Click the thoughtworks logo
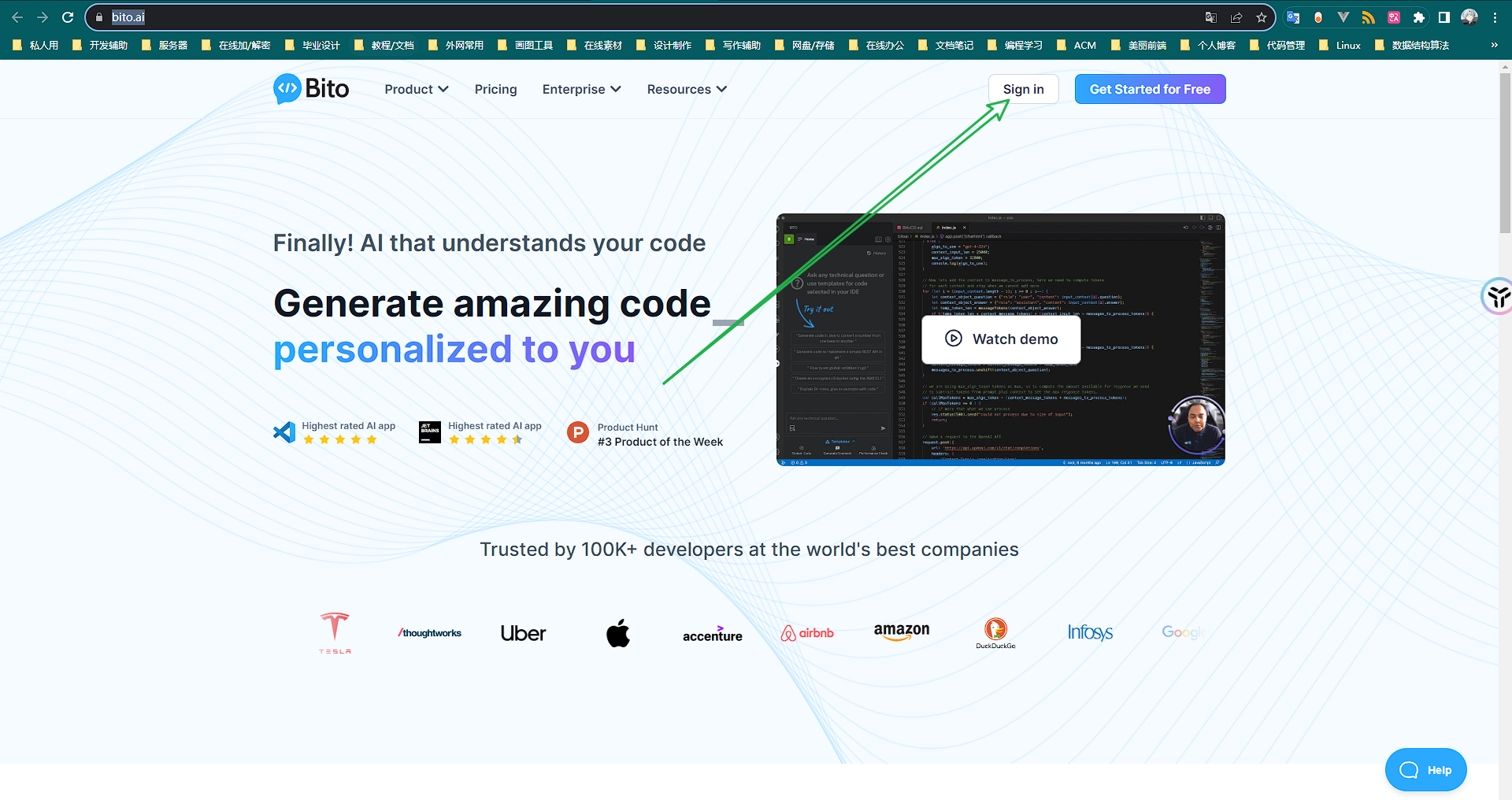 pos(430,633)
